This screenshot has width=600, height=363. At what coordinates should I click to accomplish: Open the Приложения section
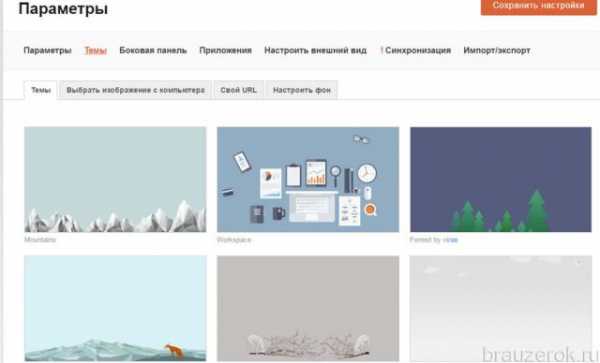click(225, 50)
